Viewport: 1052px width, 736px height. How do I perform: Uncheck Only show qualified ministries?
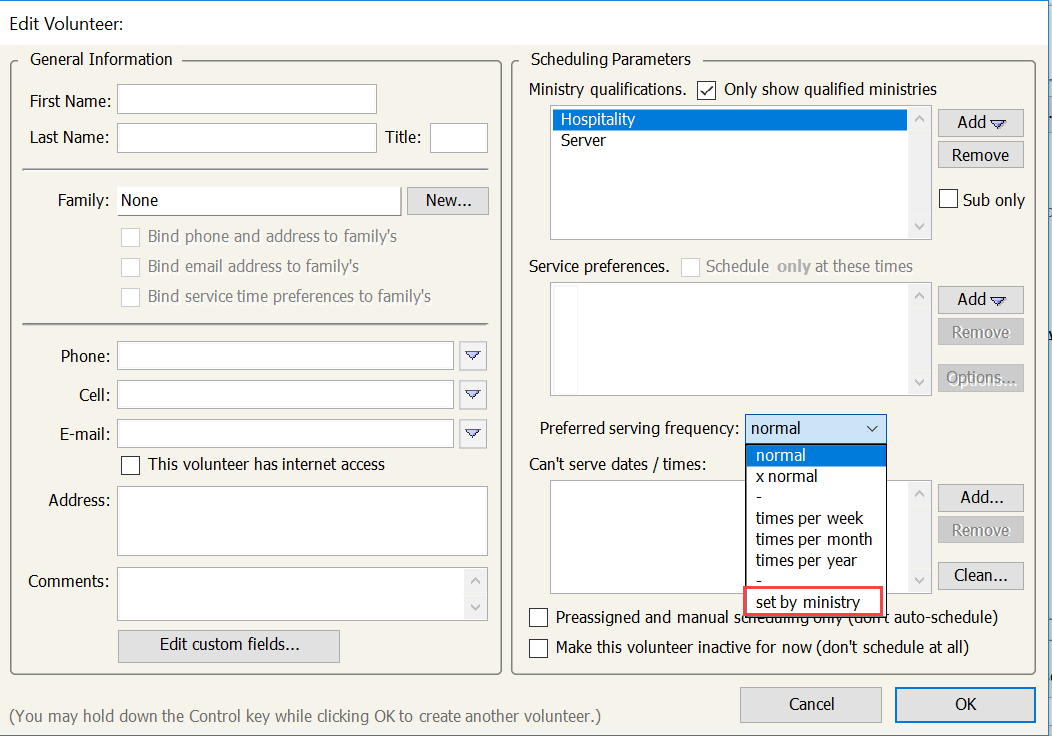tap(707, 90)
